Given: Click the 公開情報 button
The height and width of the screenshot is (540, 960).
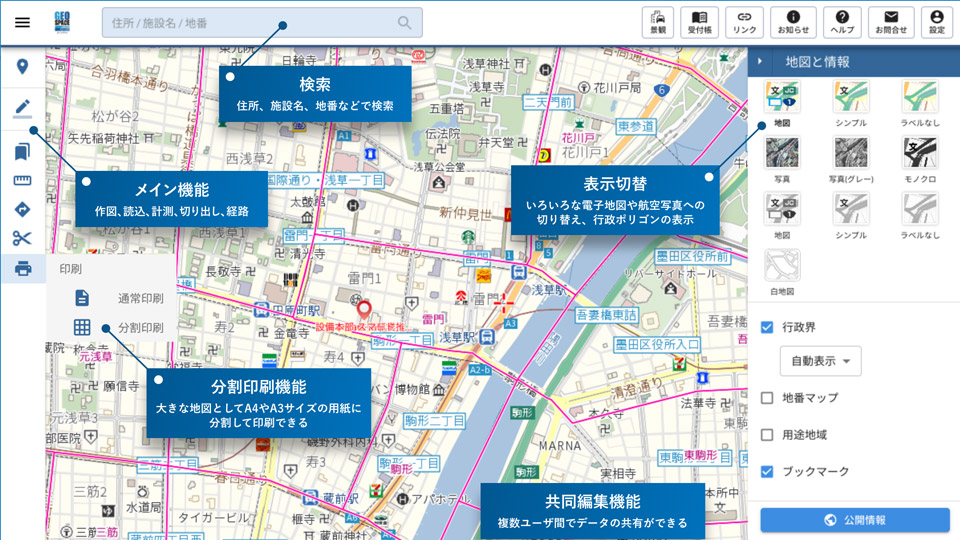Looking at the screenshot, I should [855, 520].
